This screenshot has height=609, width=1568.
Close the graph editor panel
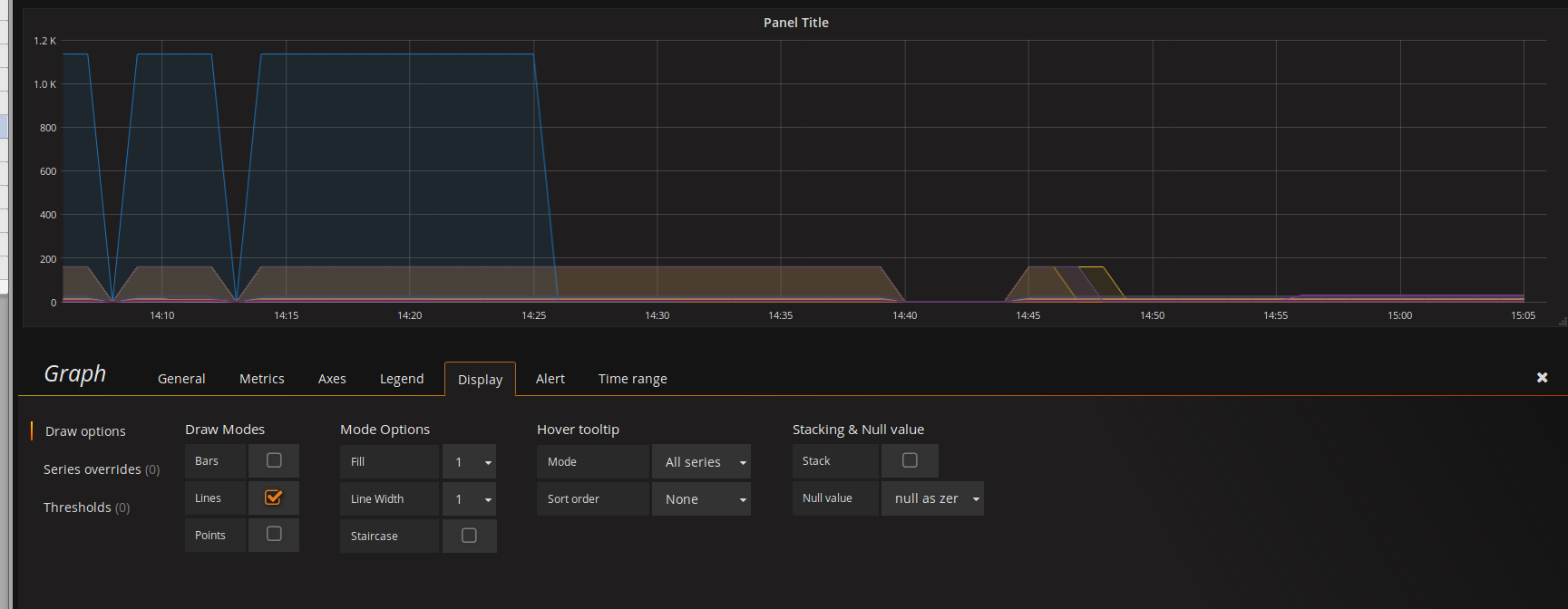(x=1542, y=377)
